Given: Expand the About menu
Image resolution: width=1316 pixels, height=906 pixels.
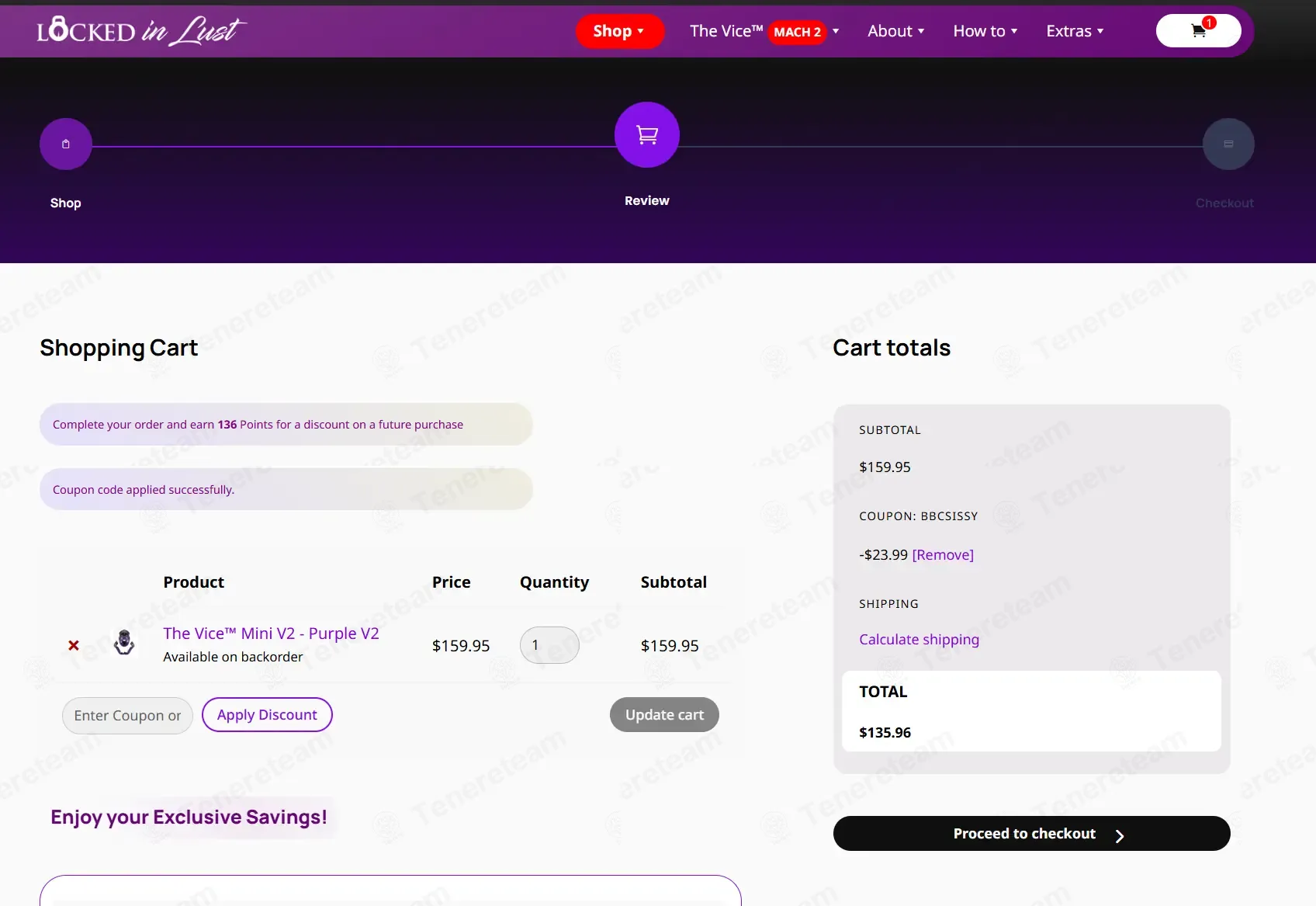Looking at the screenshot, I should pyautogui.click(x=896, y=31).
